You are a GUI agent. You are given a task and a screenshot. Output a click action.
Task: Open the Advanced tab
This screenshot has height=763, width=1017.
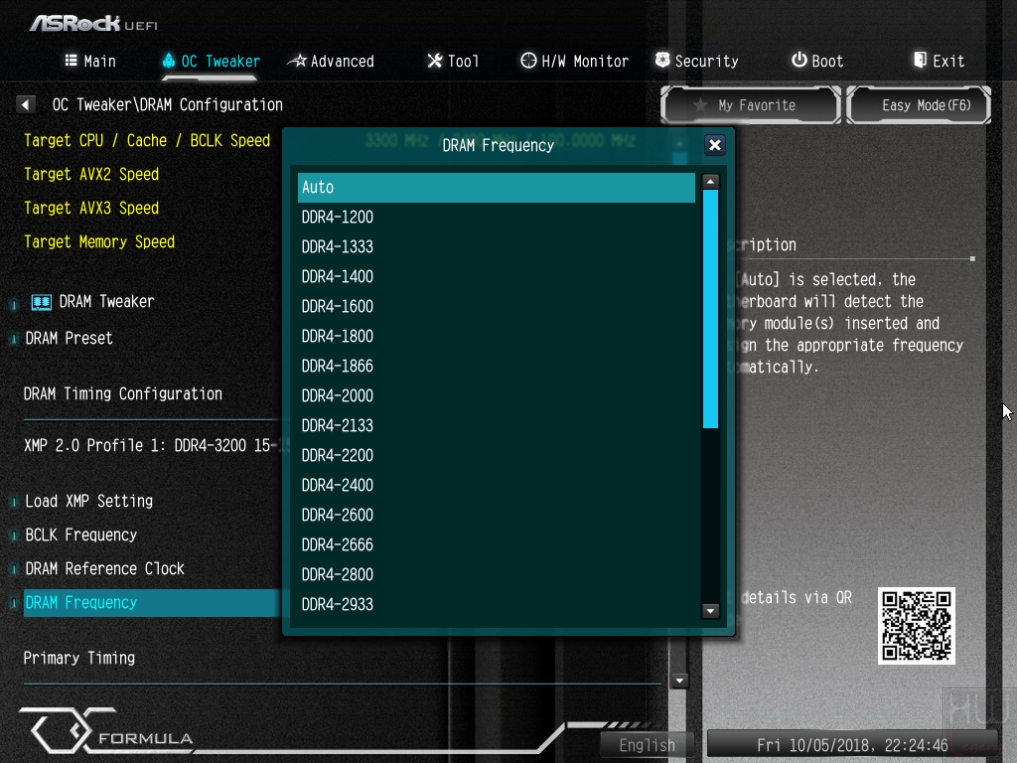(331, 61)
